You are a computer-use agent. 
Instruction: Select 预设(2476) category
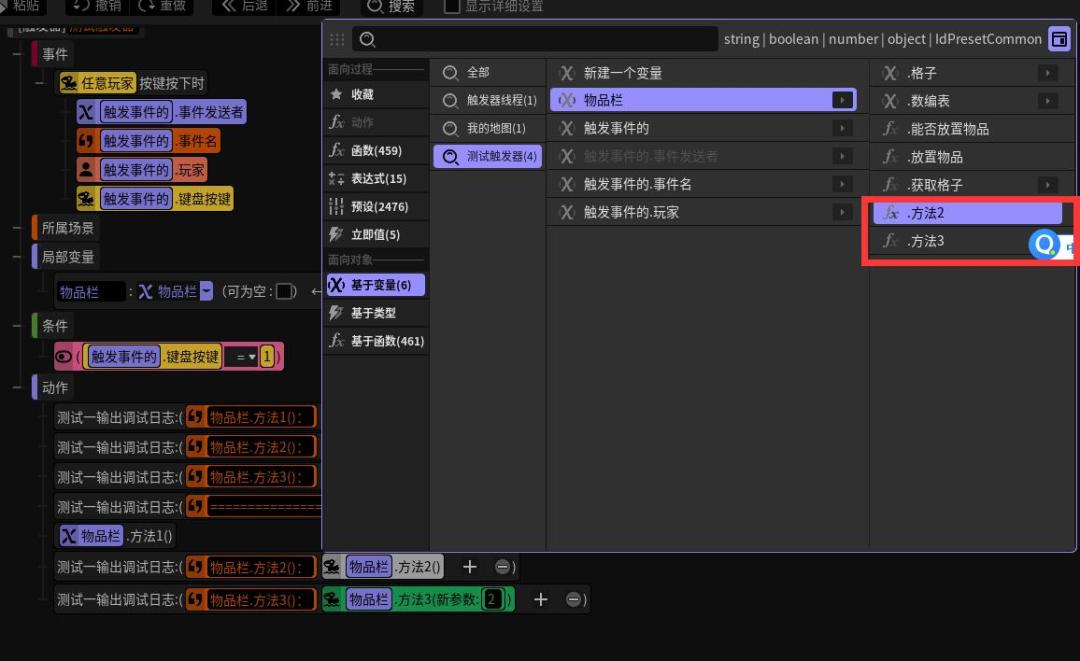point(375,207)
